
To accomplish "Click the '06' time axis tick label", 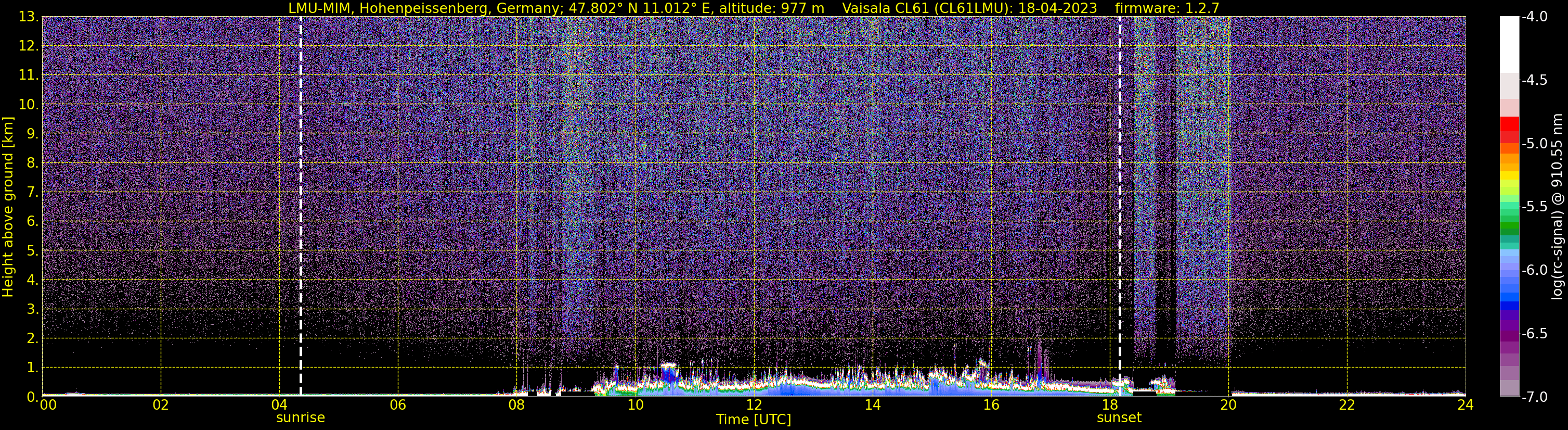I will (397, 405).
